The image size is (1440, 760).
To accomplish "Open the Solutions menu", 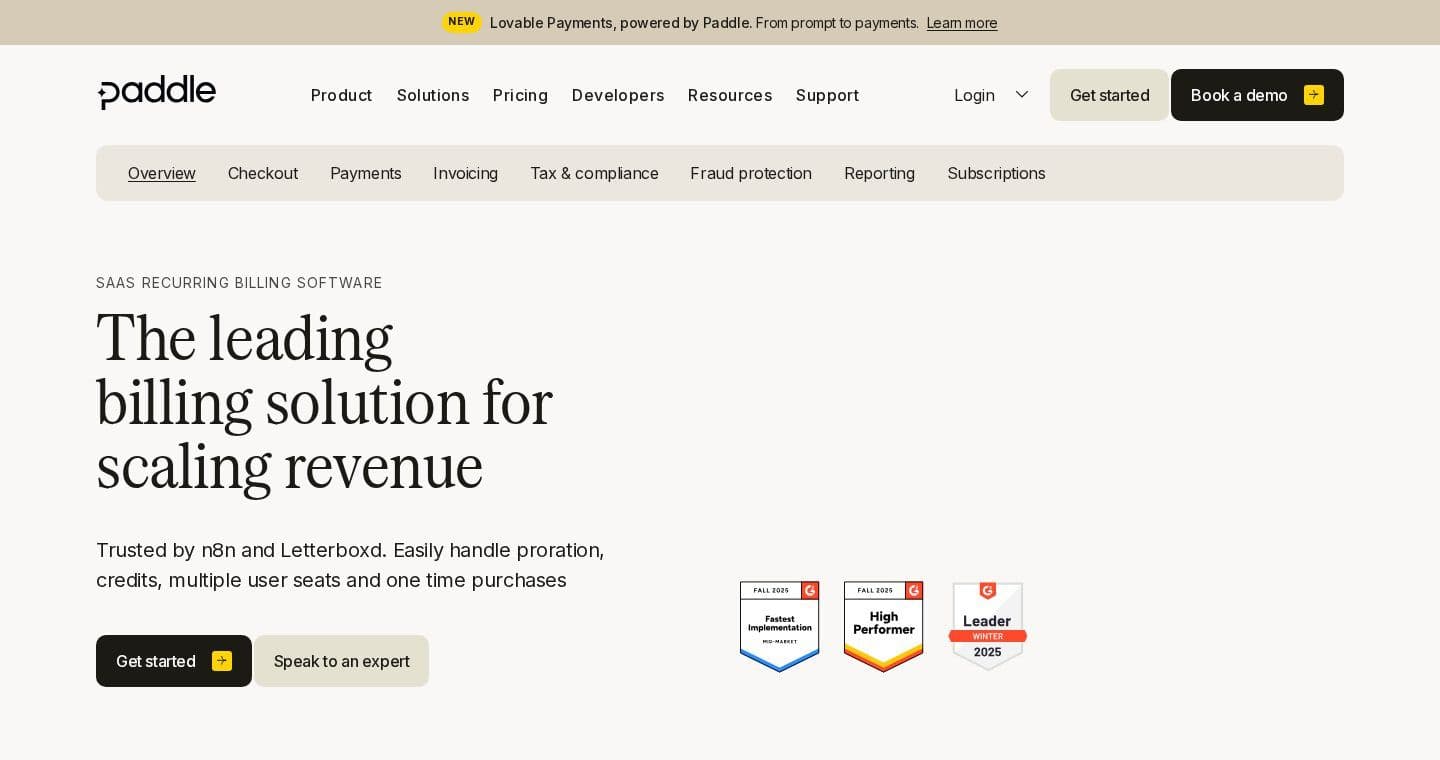I will point(433,95).
